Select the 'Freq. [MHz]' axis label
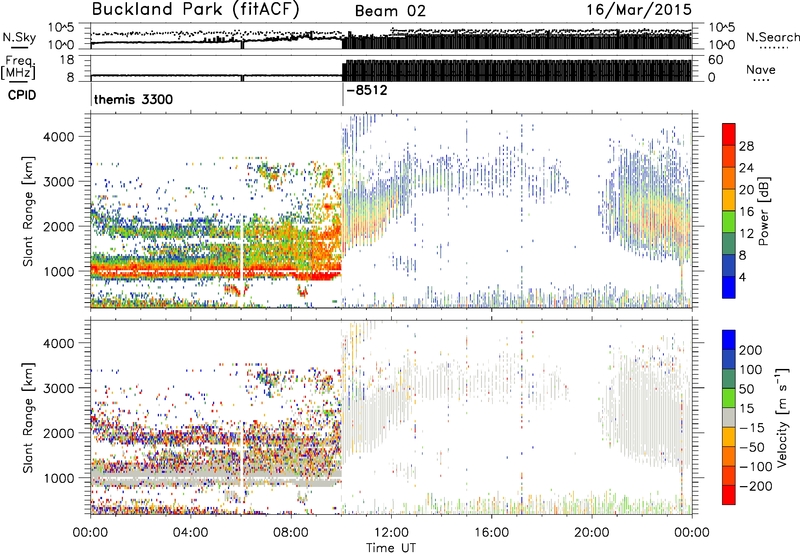800x554 pixels. coord(19,68)
